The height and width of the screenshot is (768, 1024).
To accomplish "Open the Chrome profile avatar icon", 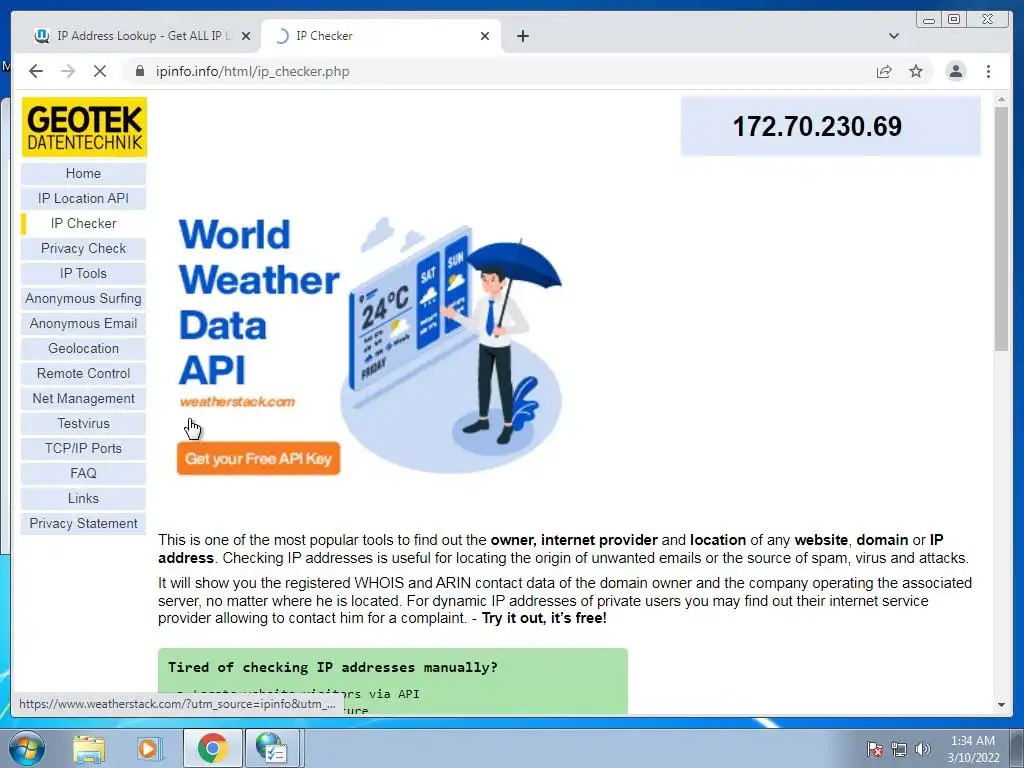I will (955, 71).
